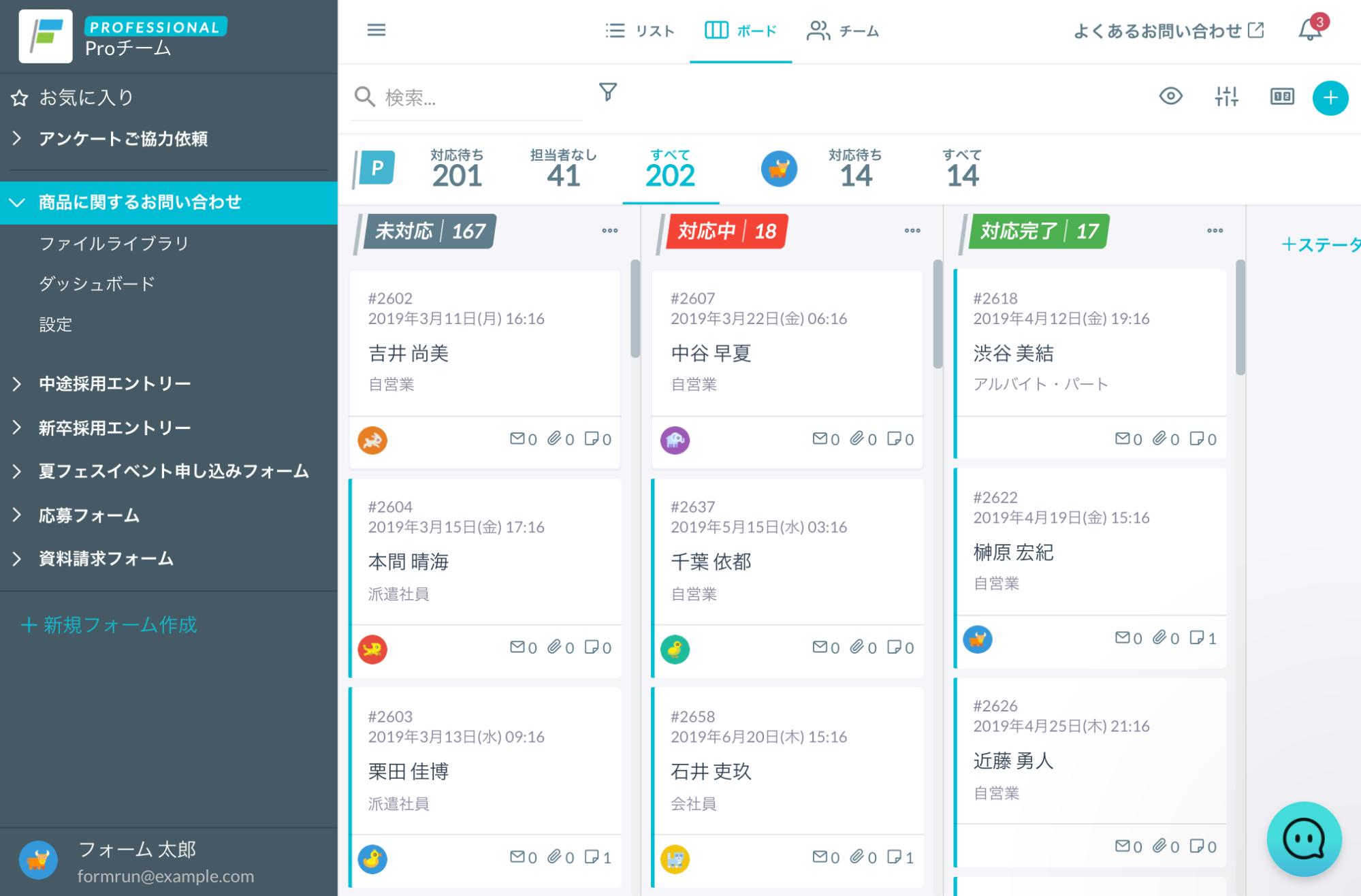Click the green duck avatar on card #2637
Screen dimensions: 1361x896
pos(675,649)
